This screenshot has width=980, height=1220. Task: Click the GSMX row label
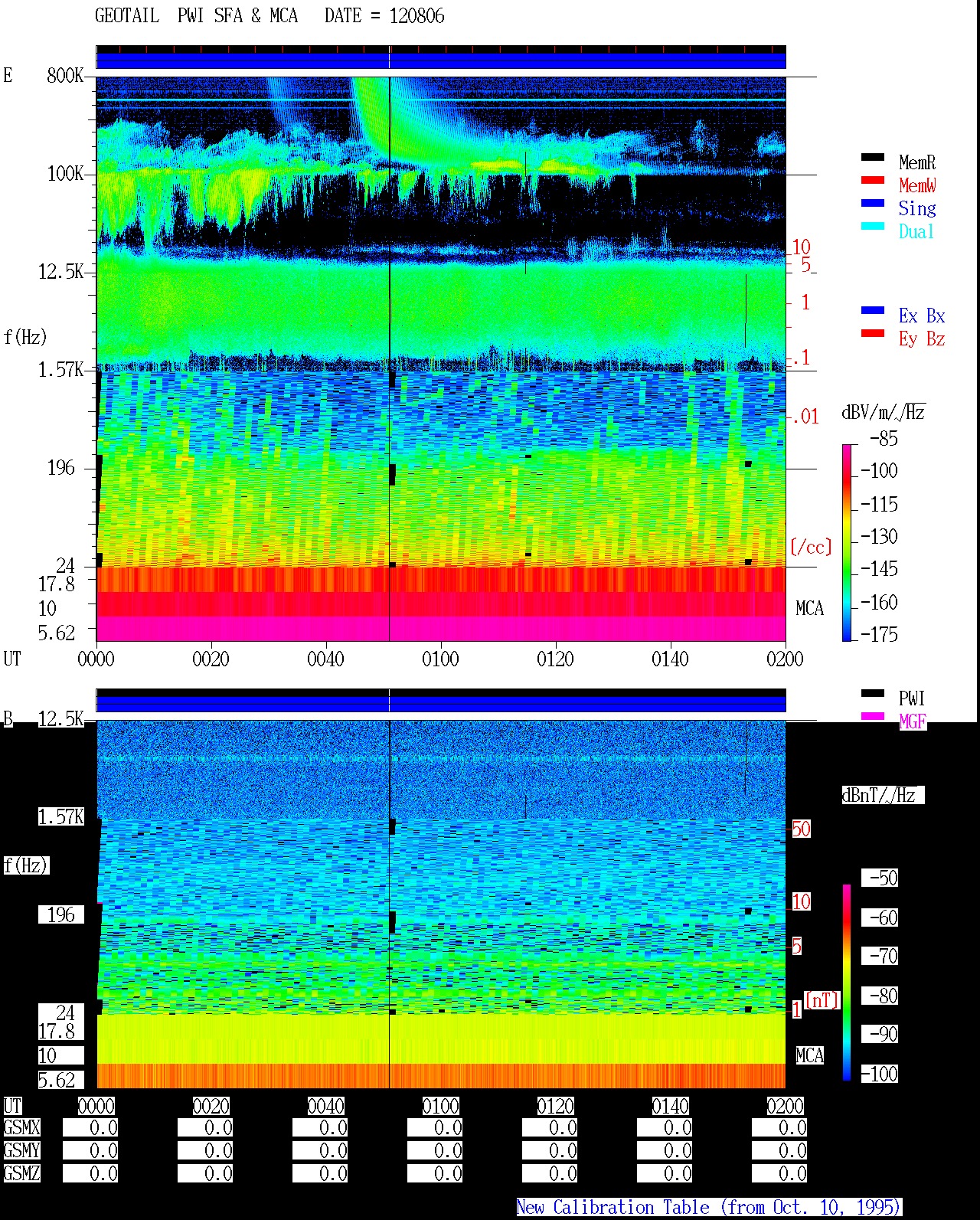tap(21, 1127)
